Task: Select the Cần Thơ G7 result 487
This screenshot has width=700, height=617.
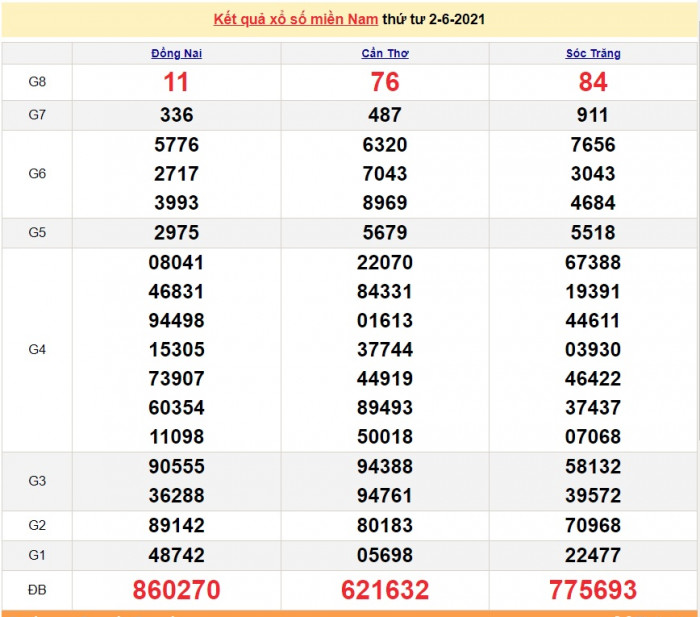Action: [x=385, y=115]
